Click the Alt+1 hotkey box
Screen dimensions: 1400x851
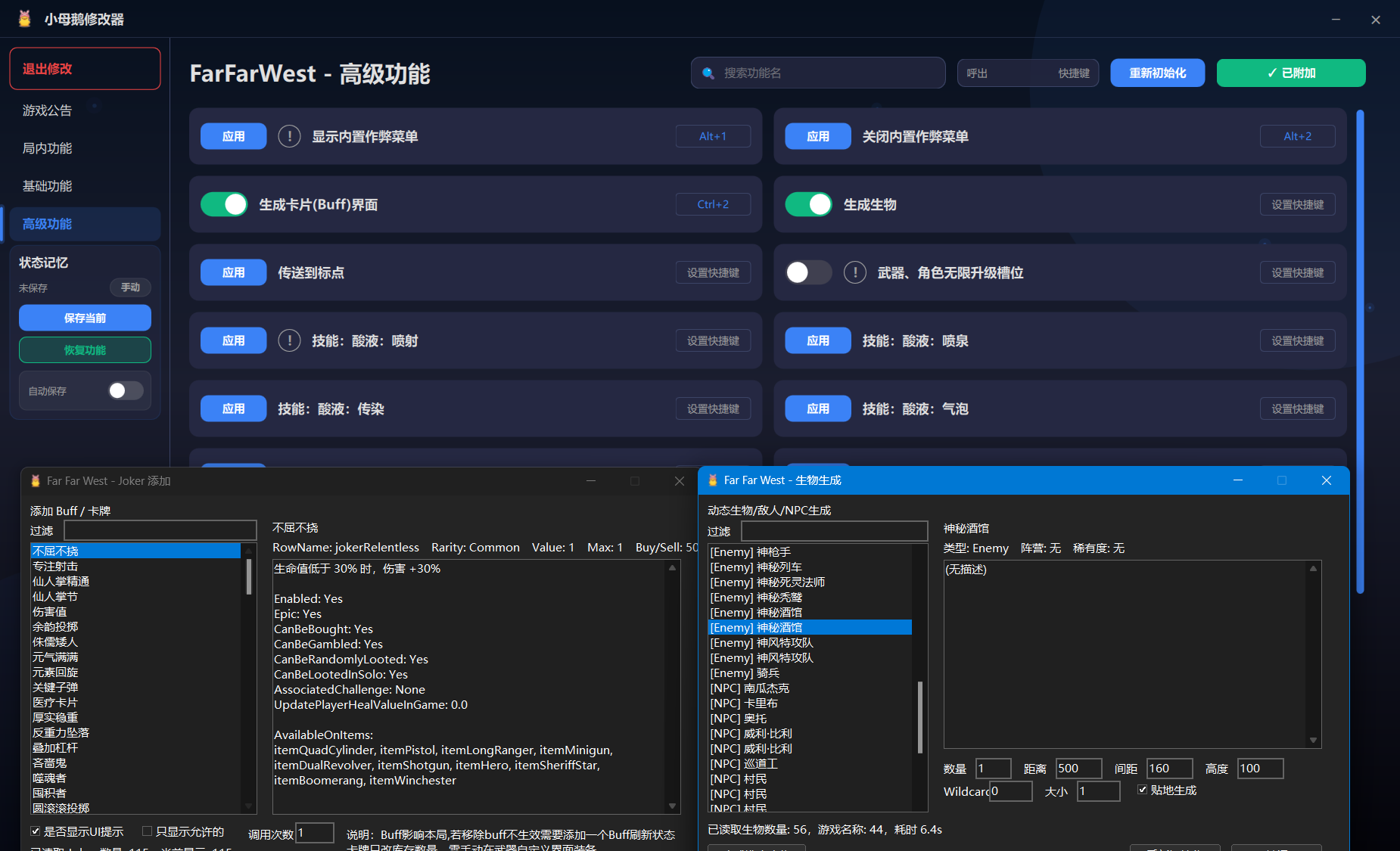713,136
